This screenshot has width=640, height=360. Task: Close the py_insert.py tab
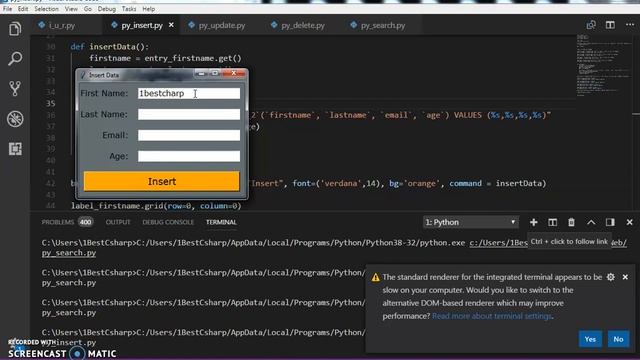[x=171, y=25]
